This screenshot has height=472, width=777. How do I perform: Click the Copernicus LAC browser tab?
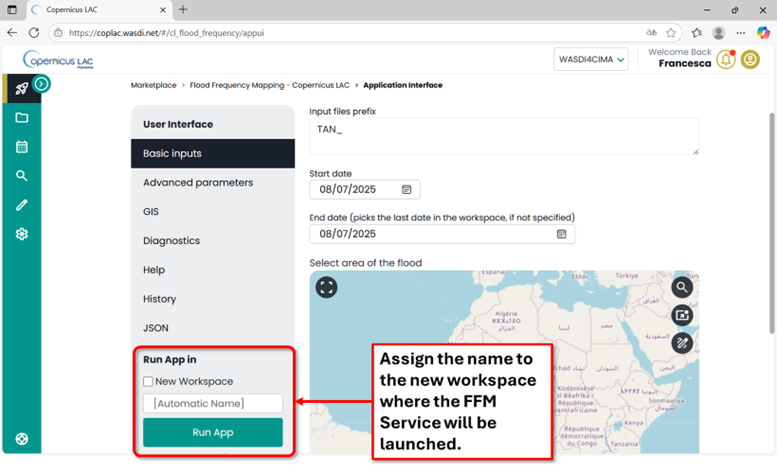(x=98, y=9)
